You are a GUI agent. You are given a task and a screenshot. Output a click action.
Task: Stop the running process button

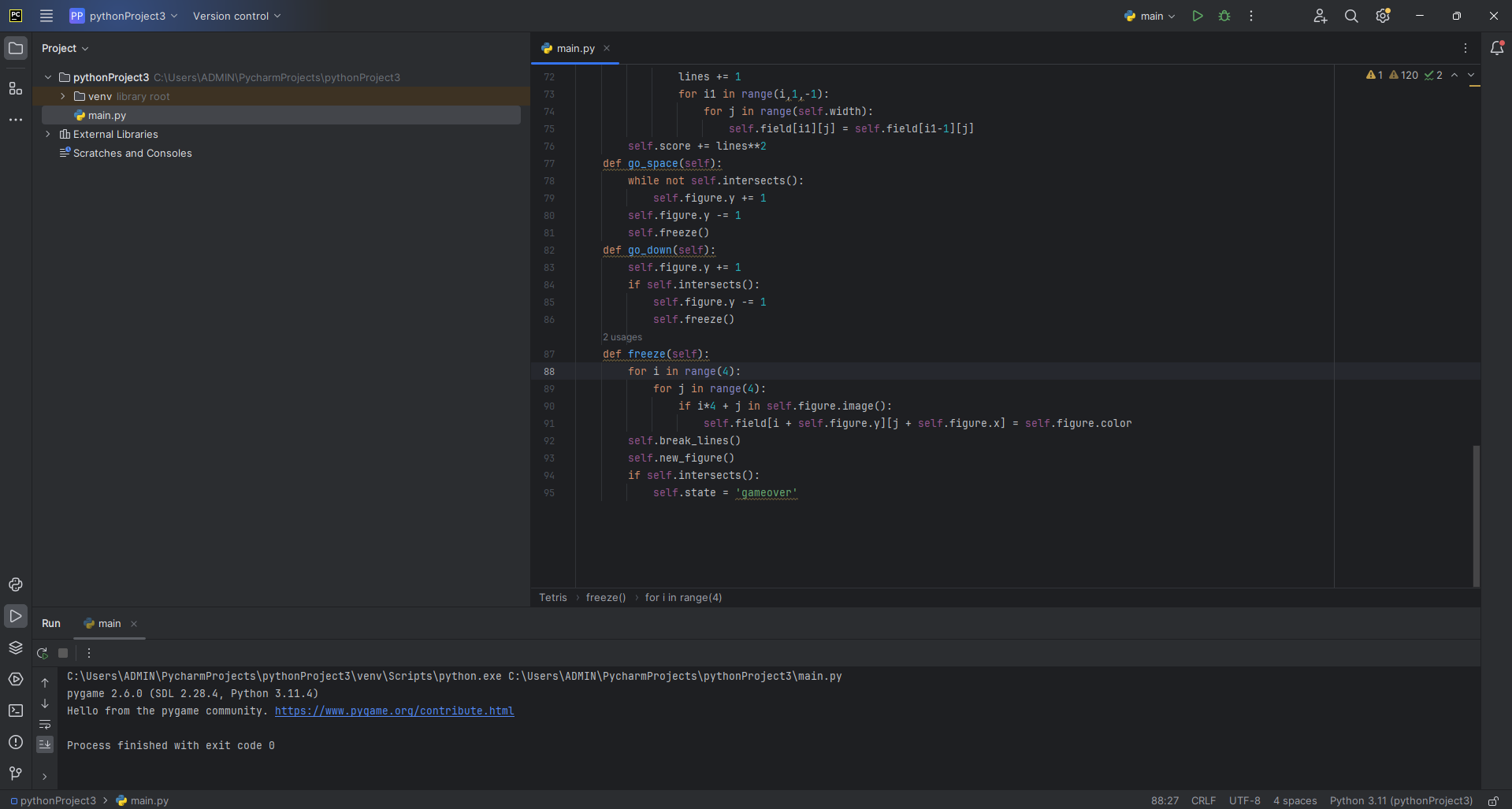63,653
